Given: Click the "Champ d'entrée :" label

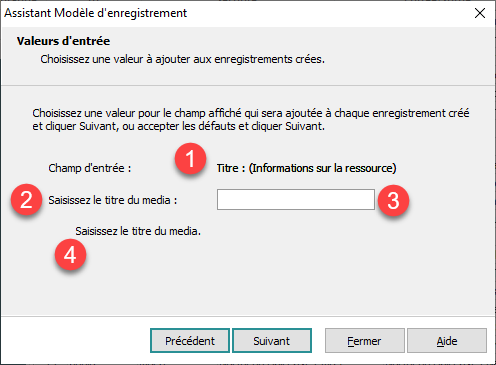Looking at the screenshot, I should pos(90,168).
